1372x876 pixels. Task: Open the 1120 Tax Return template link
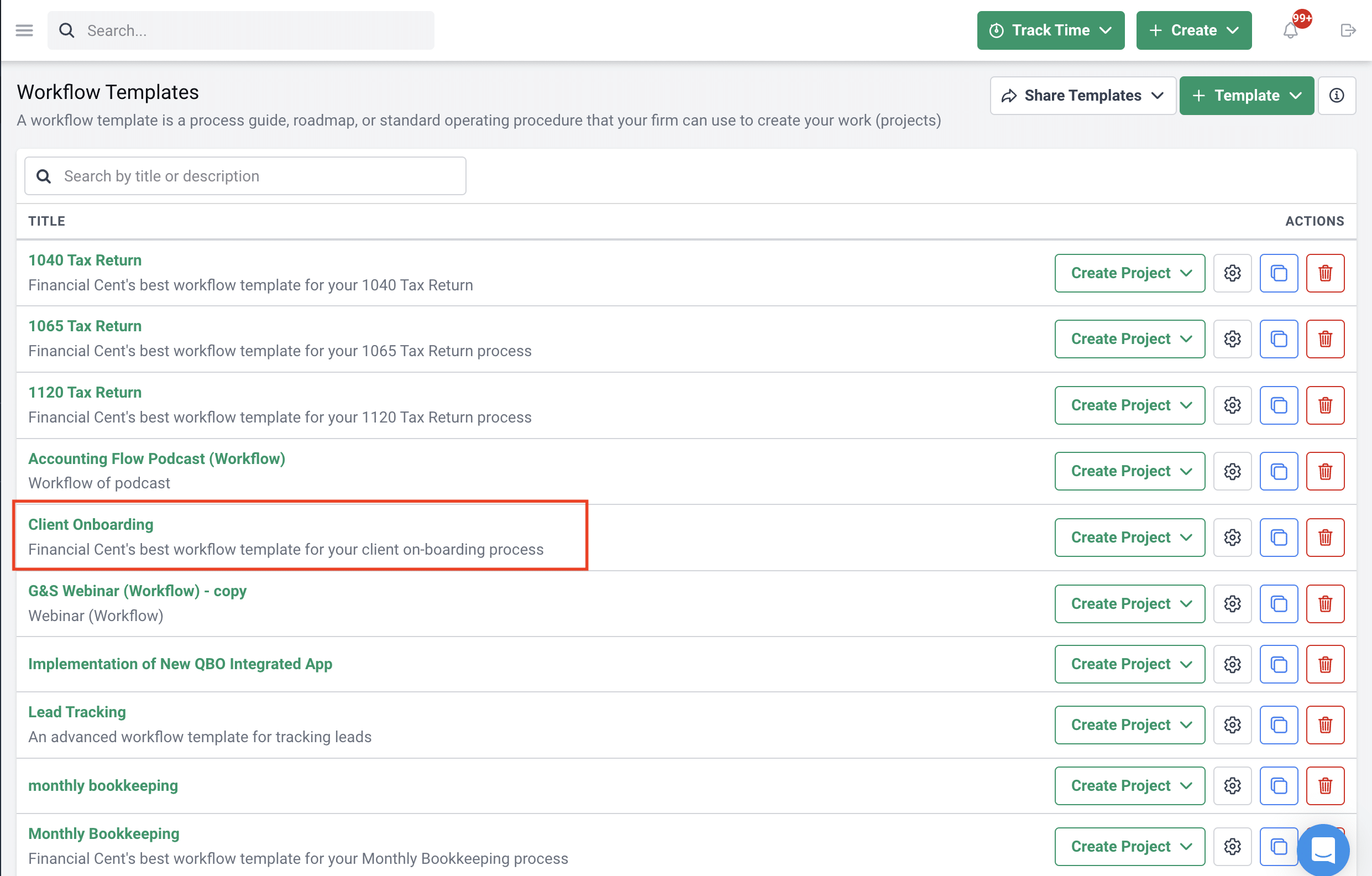(x=85, y=393)
